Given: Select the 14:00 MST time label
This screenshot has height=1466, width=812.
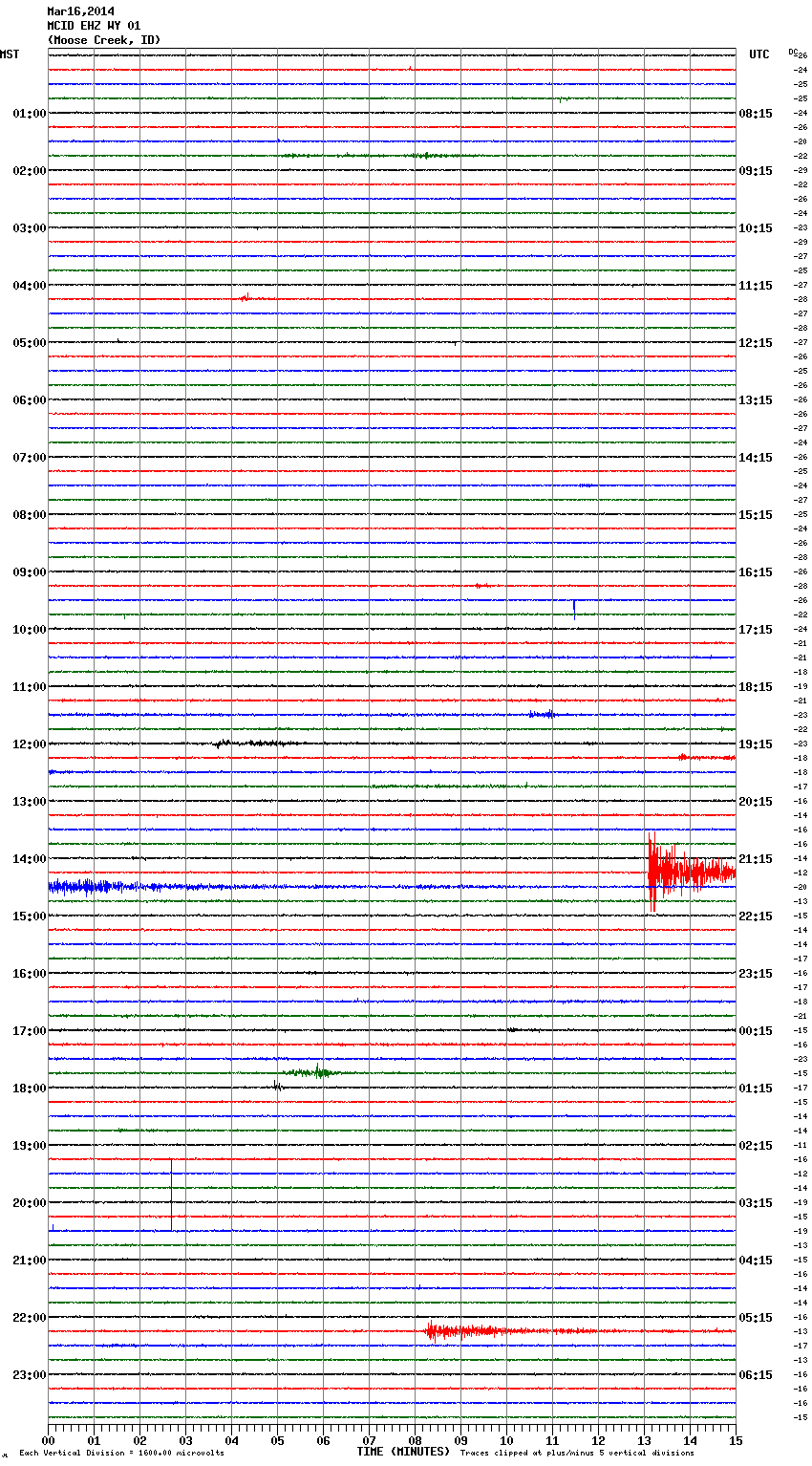Looking at the screenshot, I should 29,859.
